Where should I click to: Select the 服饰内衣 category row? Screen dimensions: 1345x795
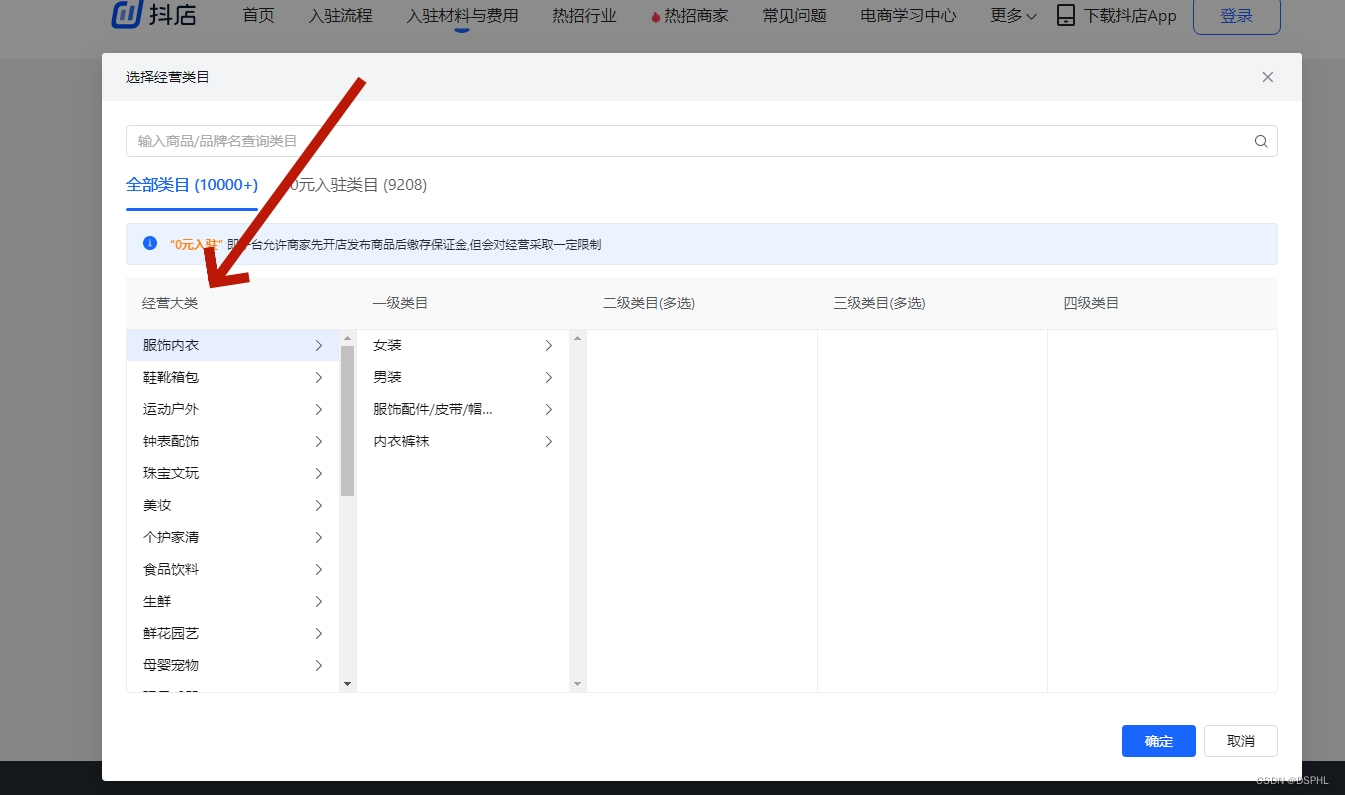[x=233, y=345]
